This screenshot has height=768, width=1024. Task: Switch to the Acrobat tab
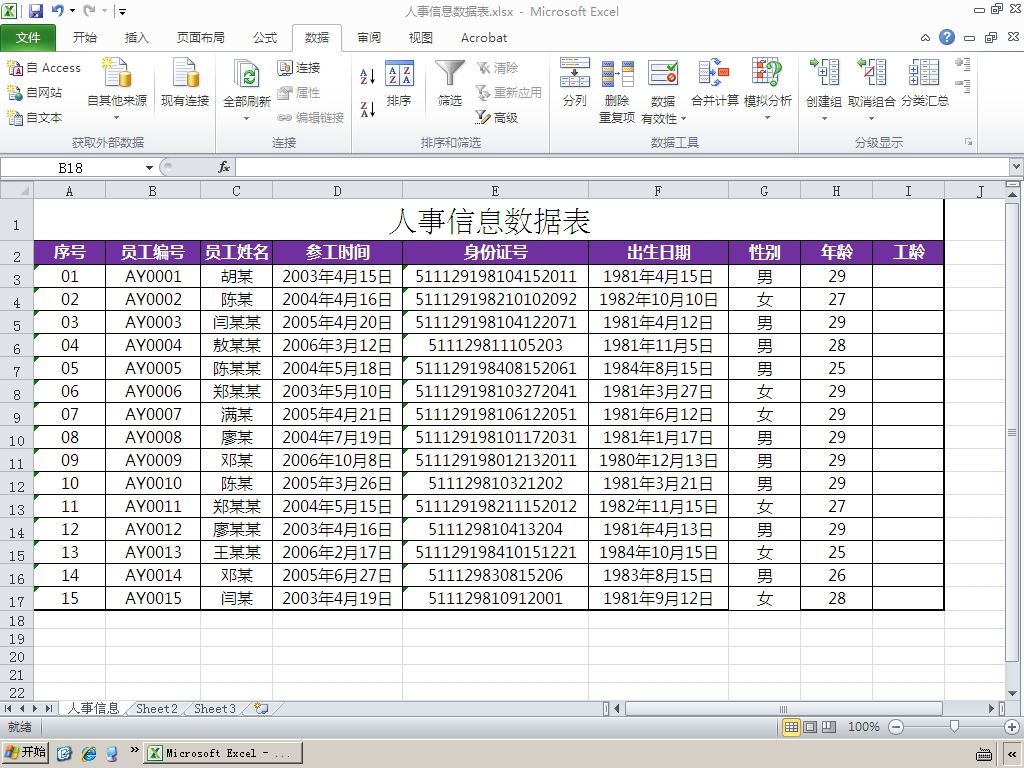click(484, 38)
